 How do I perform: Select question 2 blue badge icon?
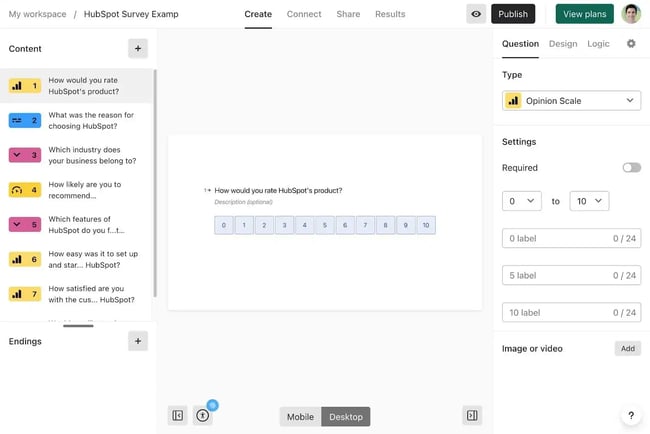pyautogui.click(x=25, y=121)
